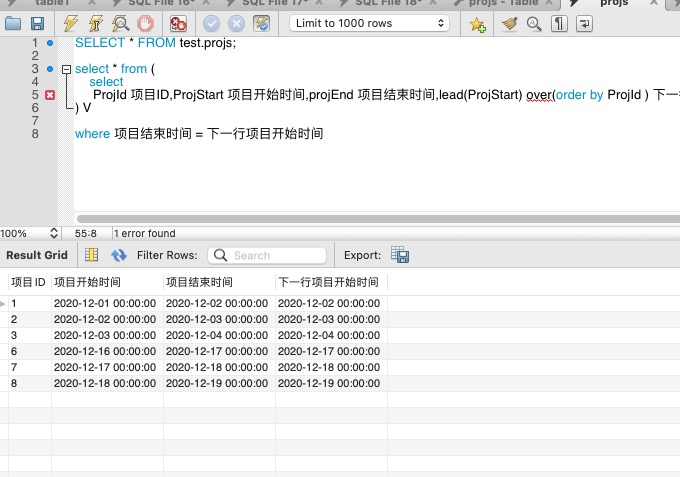Click 2020-12-04 00:00:00 next-row start cell in row 3
The image size is (680, 477).
[331, 335]
